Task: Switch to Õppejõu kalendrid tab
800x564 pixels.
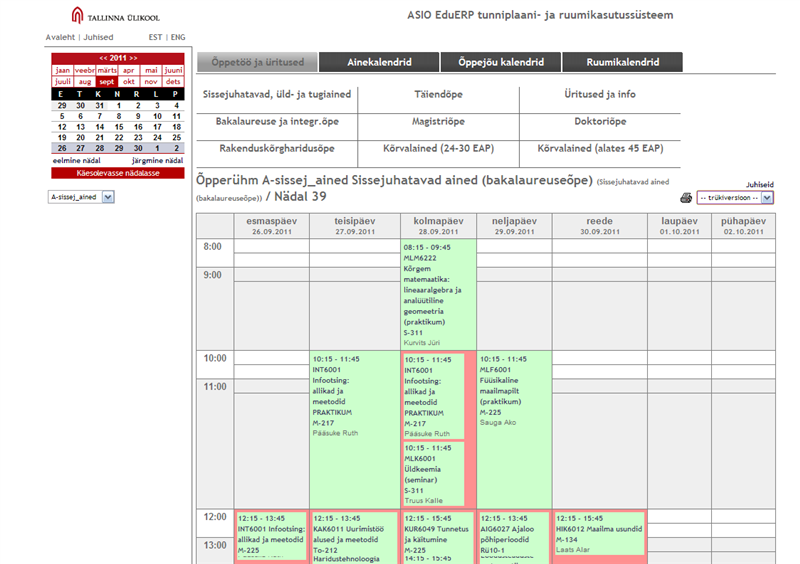Action: click(x=501, y=62)
